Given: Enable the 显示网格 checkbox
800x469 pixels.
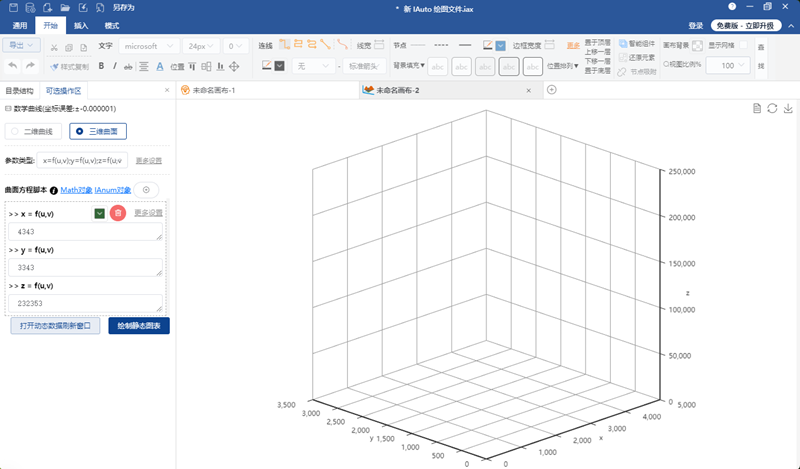Looking at the screenshot, I should tap(743, 45).
